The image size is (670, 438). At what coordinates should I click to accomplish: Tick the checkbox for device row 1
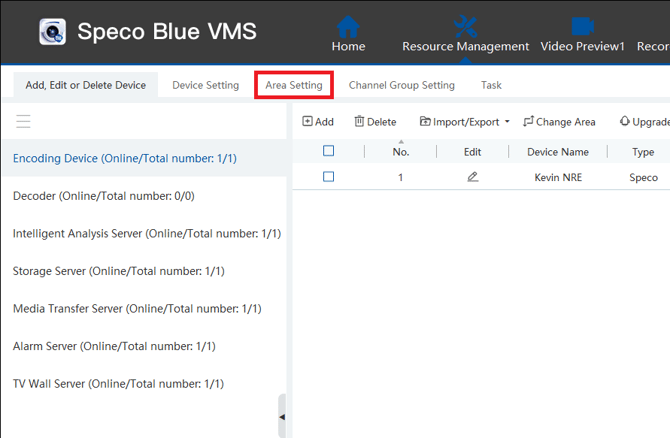coord(328,177)
